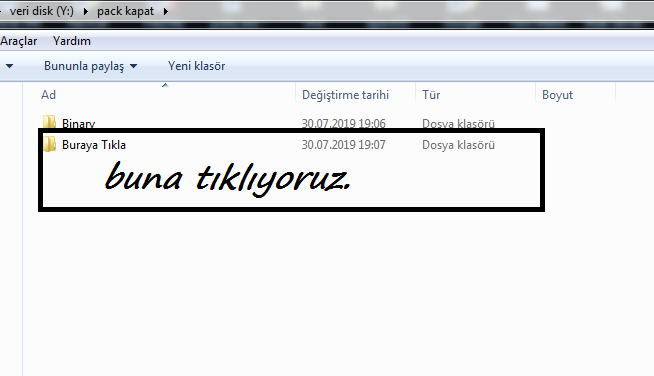Select the Binary folder name
654x376 pixels.
(x=78, y=123)
